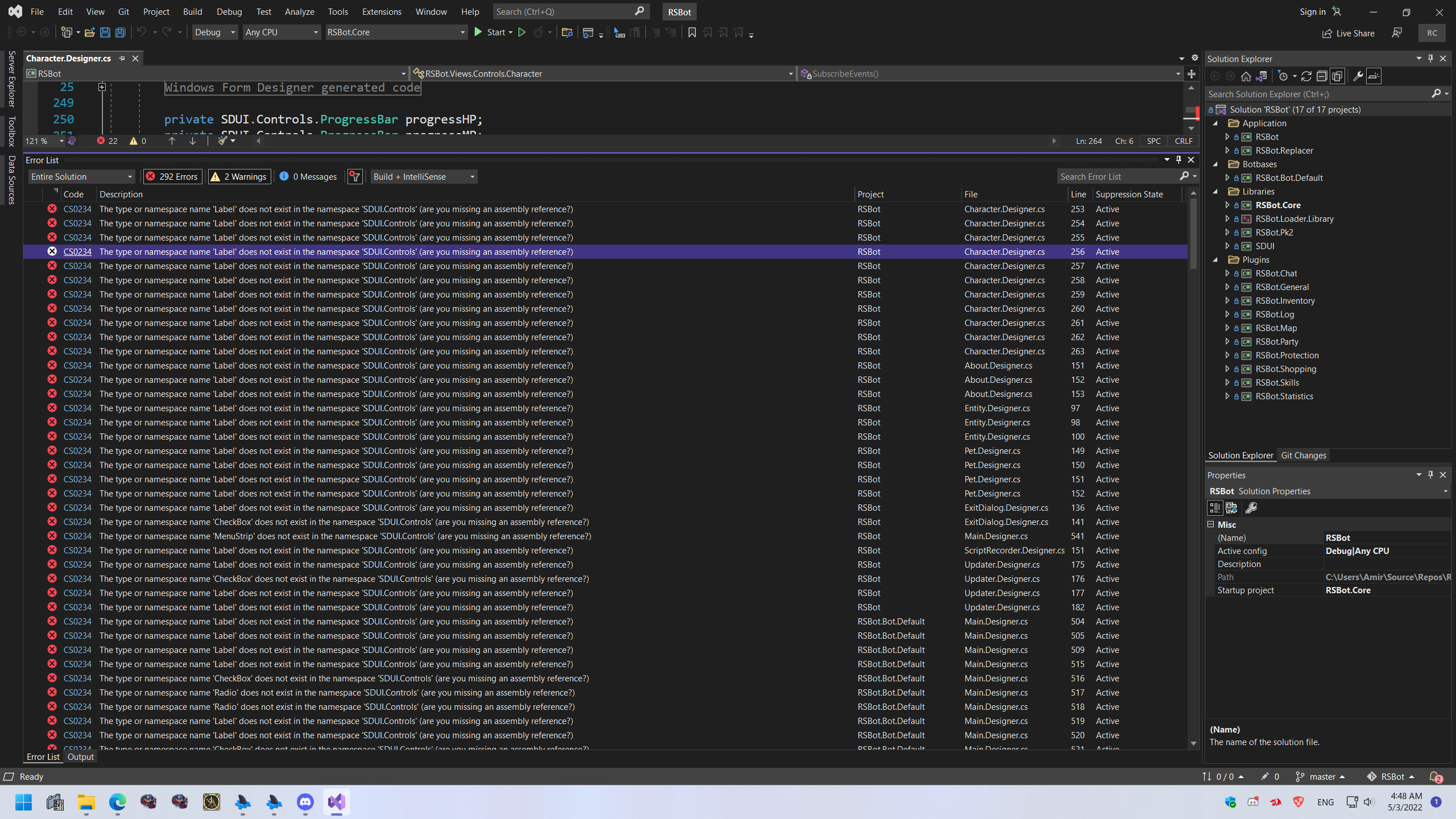Toggle the 0 Messages filter
Screen dimensions: 1456x819
308,176
